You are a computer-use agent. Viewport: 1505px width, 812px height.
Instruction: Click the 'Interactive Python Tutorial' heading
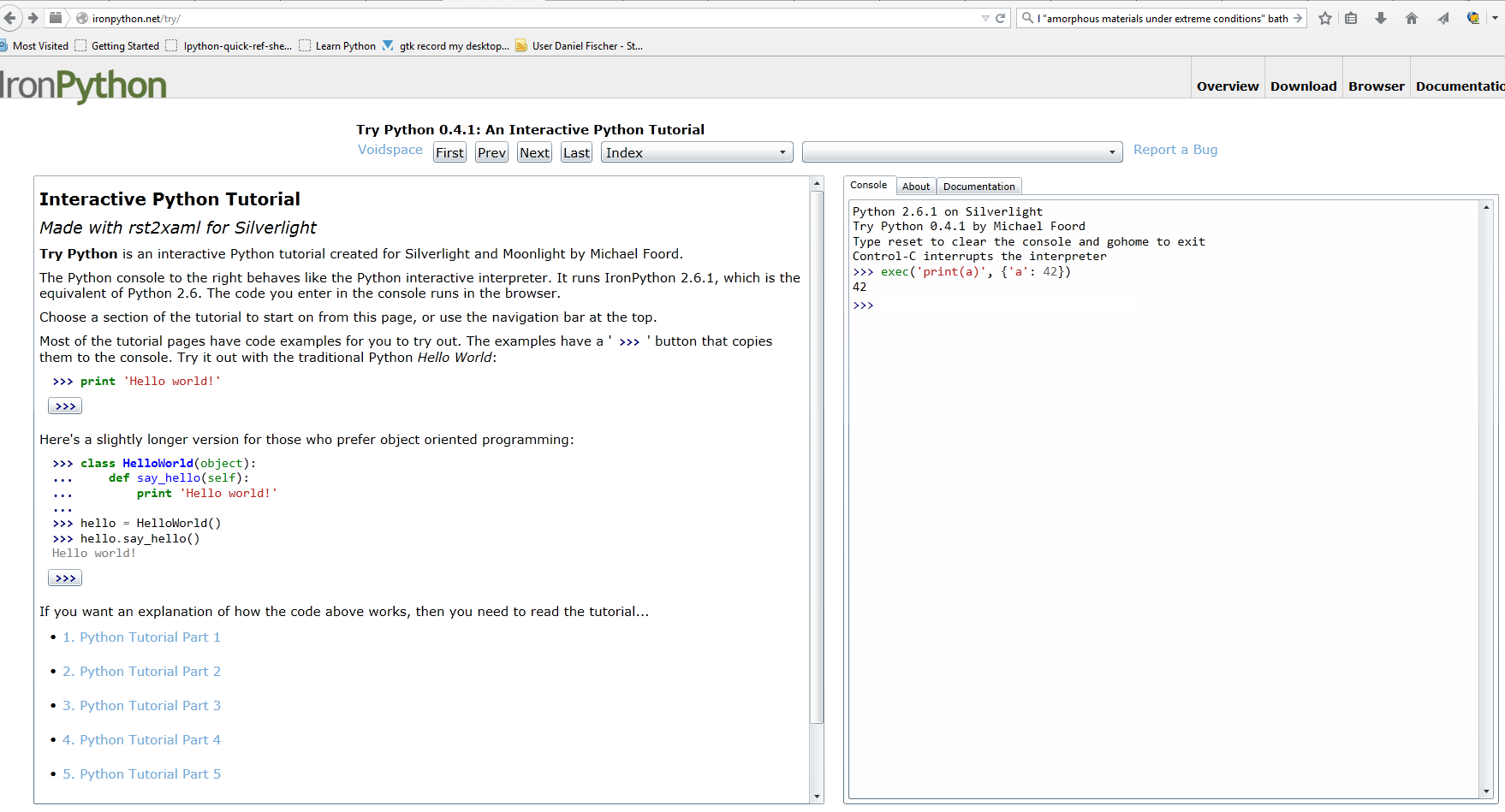tap(170, 199)
